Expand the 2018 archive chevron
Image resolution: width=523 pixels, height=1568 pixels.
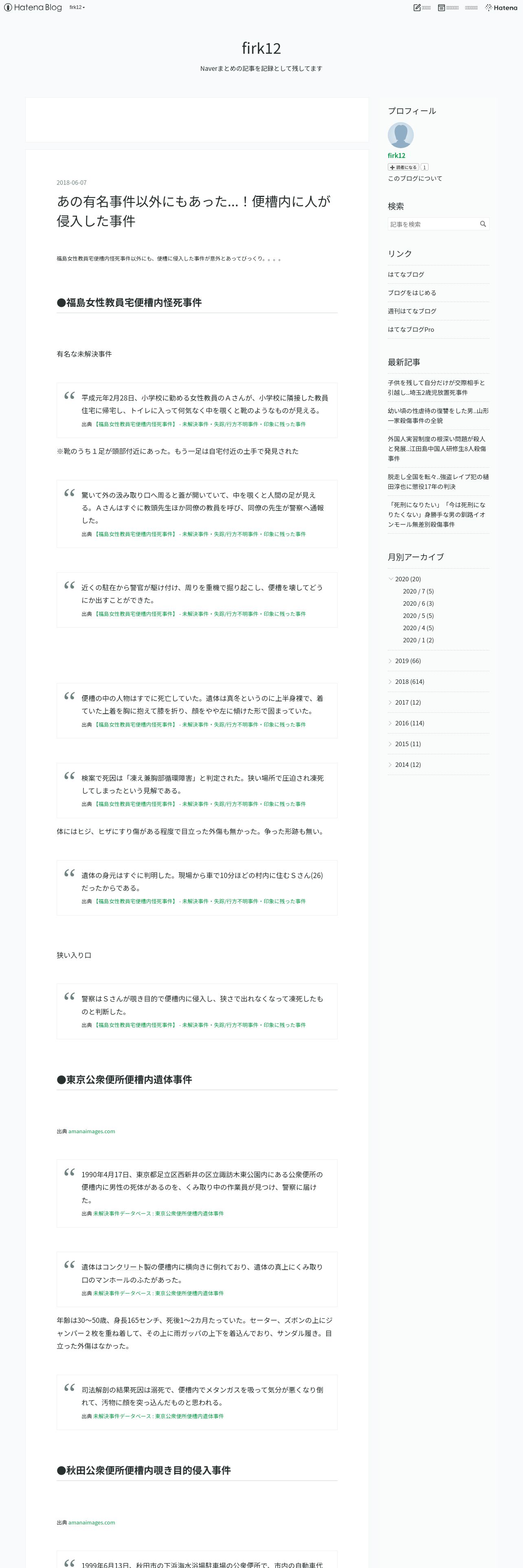(x=390, y=681)
